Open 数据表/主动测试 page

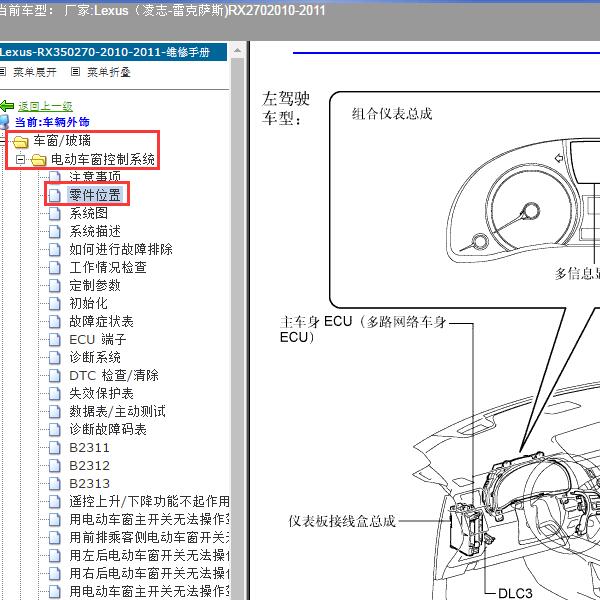tap(117, 411)
